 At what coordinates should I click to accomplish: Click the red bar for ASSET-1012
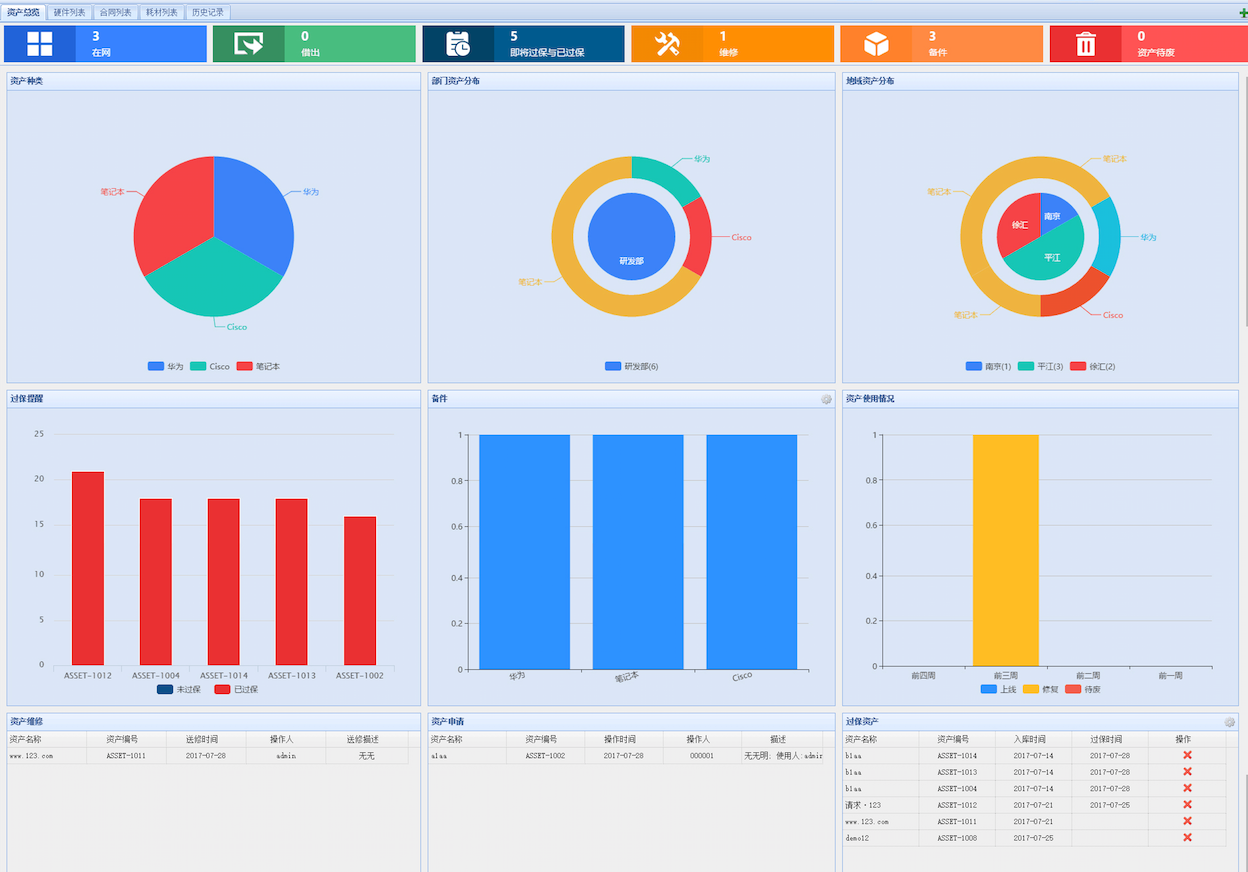88,568
